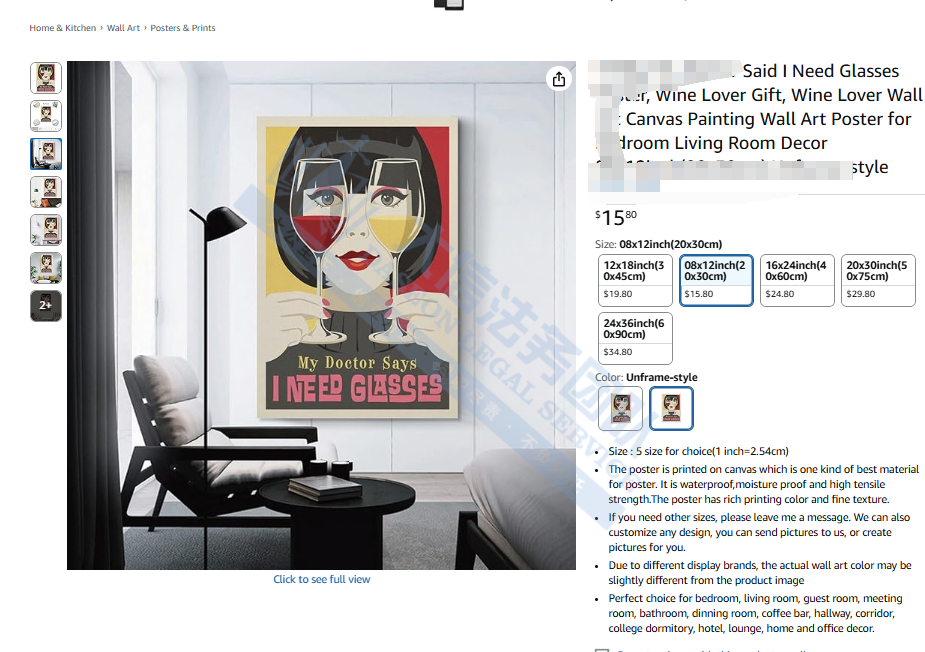Screen dimensions: 925x652
Task: Open the 2+ more images thumbnail
Action: point(46,306)
